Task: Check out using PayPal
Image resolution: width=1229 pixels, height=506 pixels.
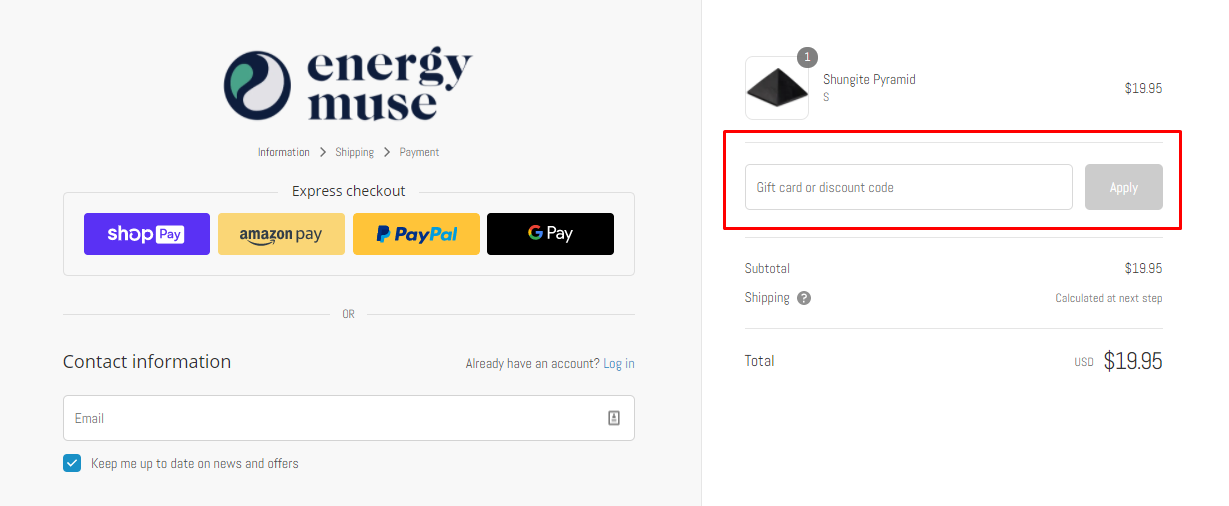Action: tap(416, 234)
